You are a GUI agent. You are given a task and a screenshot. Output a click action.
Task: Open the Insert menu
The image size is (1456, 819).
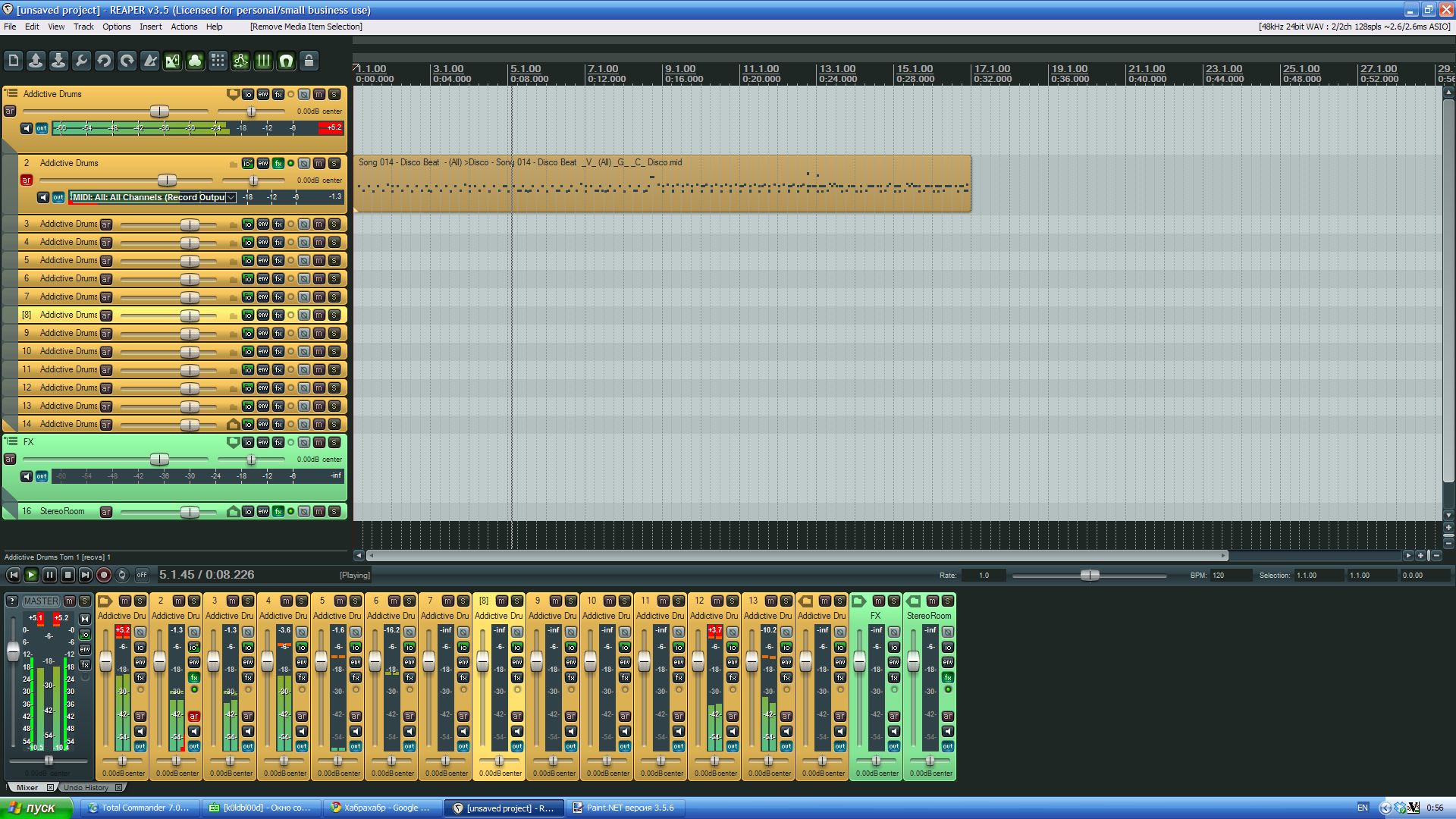point(150,27)
